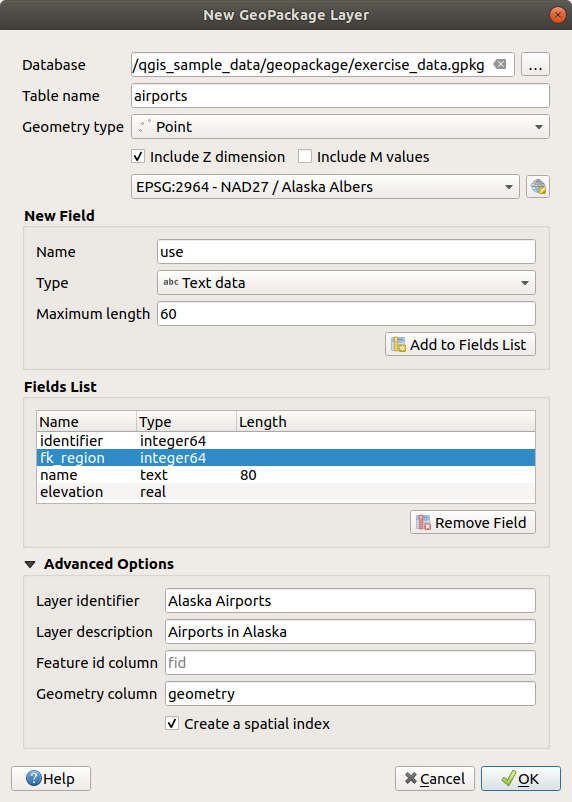Browse for database with the ellipsis button

(535, 64)
